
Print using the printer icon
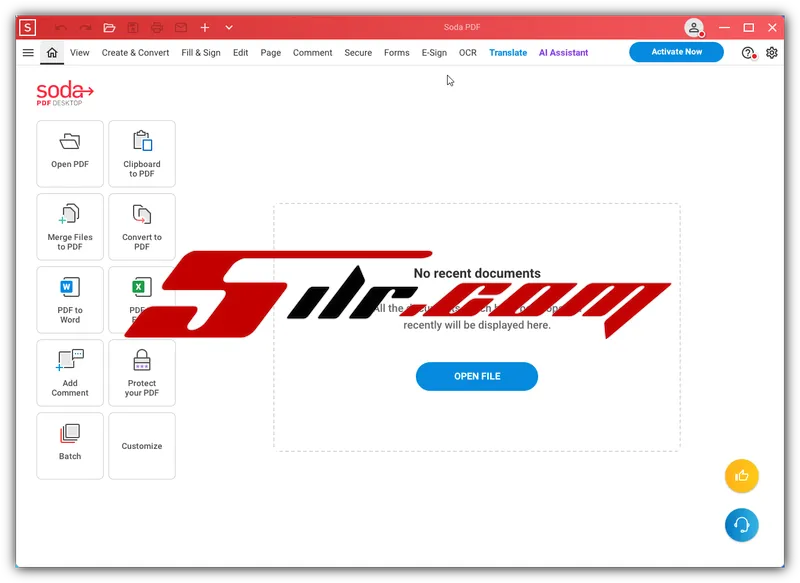(157, 28)
